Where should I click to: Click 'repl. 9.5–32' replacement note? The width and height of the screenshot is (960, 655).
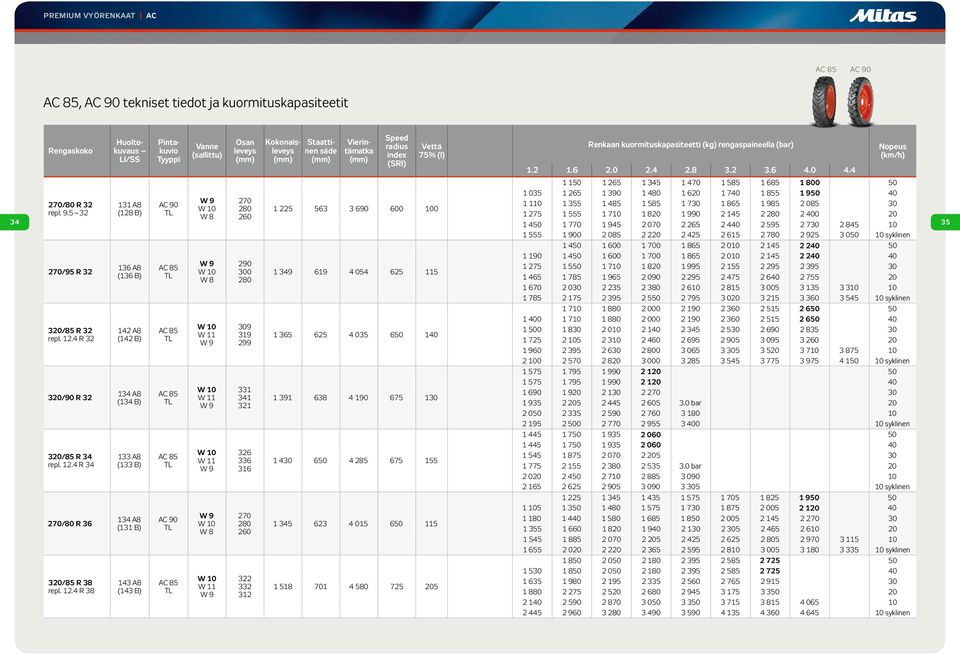coord(68,214)
